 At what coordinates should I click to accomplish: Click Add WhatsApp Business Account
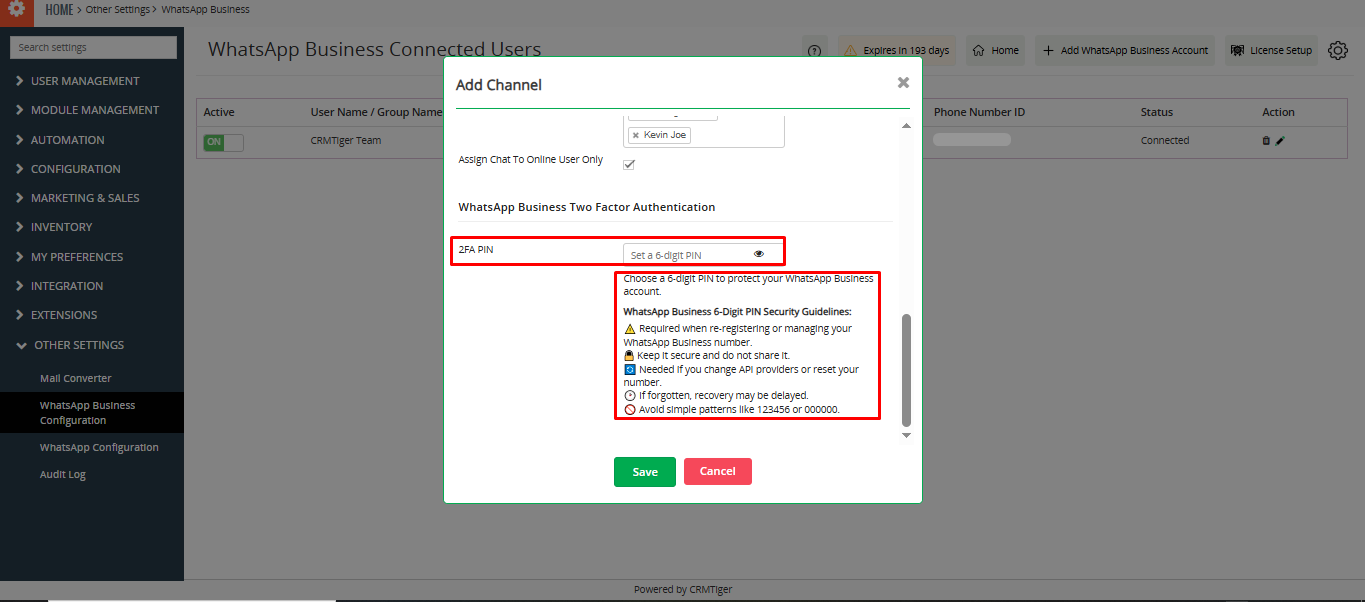pos(1125,50)
